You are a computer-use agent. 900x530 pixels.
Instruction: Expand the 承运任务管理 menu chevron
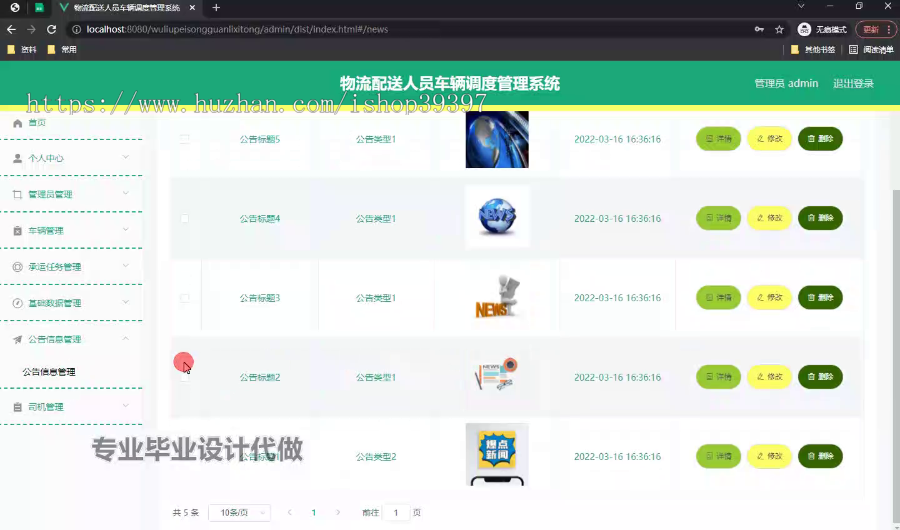point(126,266)
